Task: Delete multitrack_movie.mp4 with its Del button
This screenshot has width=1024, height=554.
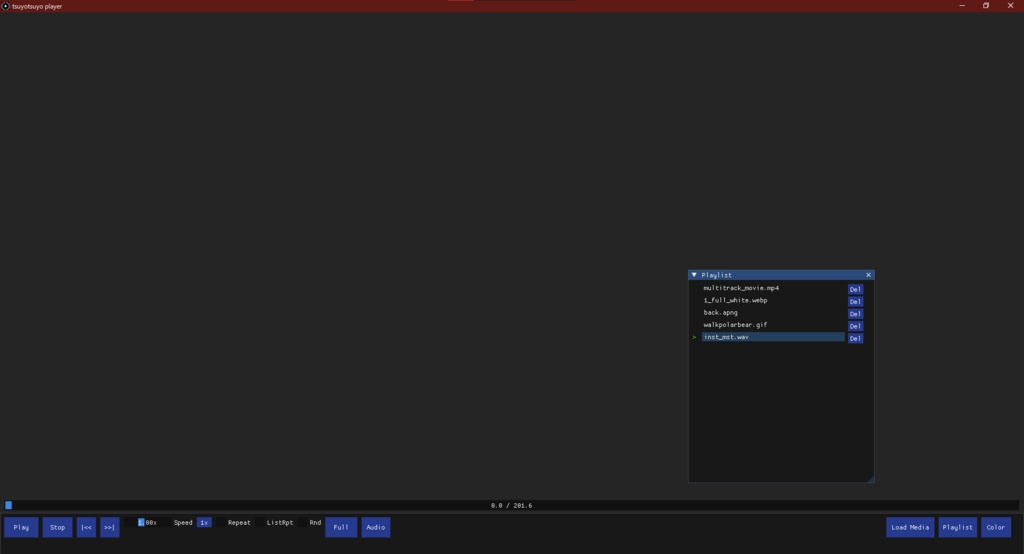Action: coord(855,289)
